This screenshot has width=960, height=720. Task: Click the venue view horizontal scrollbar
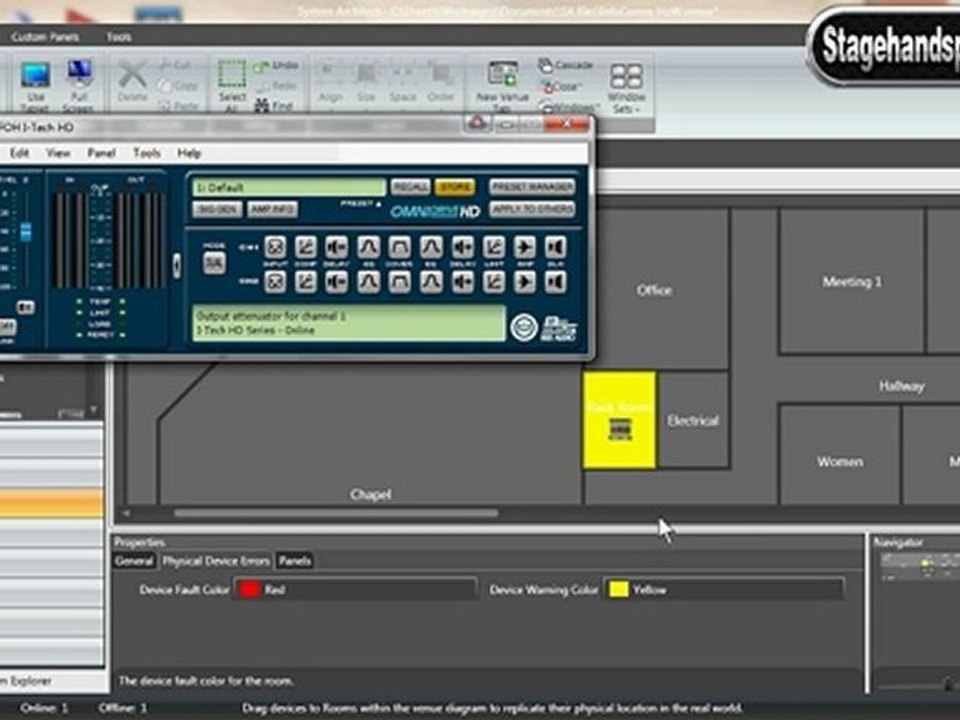pyautogui.click(x=336, y=513)
